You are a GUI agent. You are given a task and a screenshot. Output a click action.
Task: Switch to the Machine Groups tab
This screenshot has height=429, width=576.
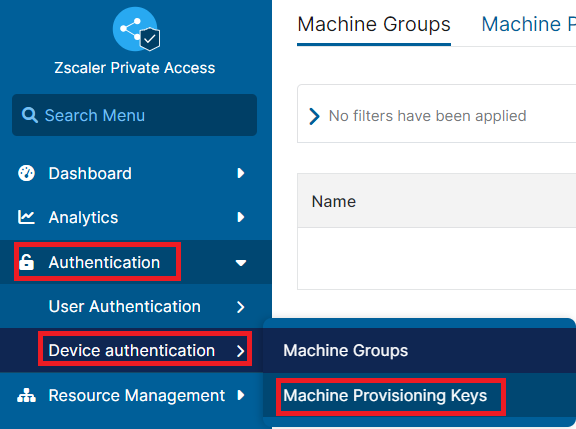(x=374, y=25)
